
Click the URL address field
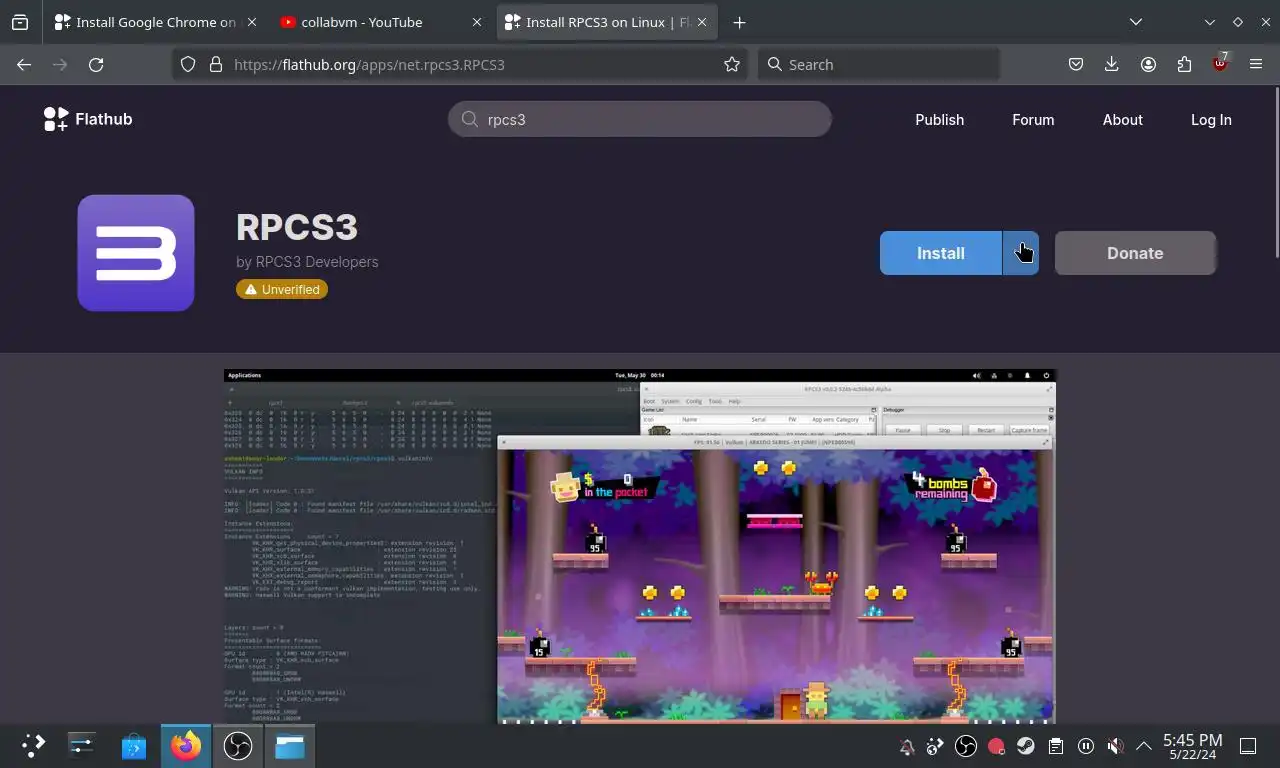[460, 64]
